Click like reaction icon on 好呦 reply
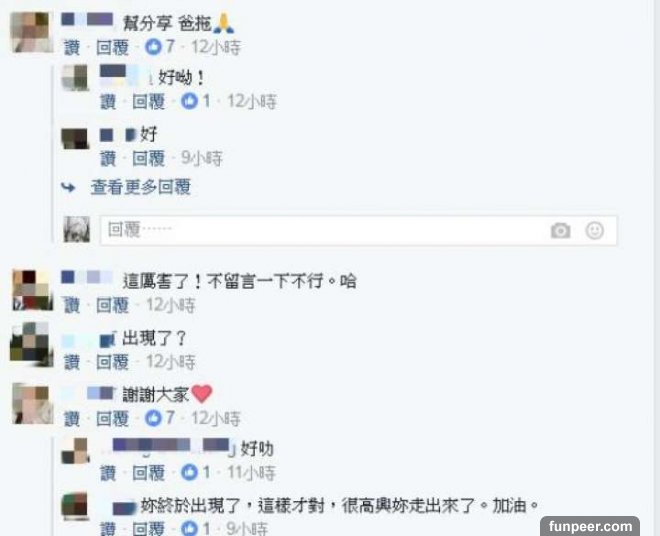Screen dimensions: 660x536 [189, 101]
